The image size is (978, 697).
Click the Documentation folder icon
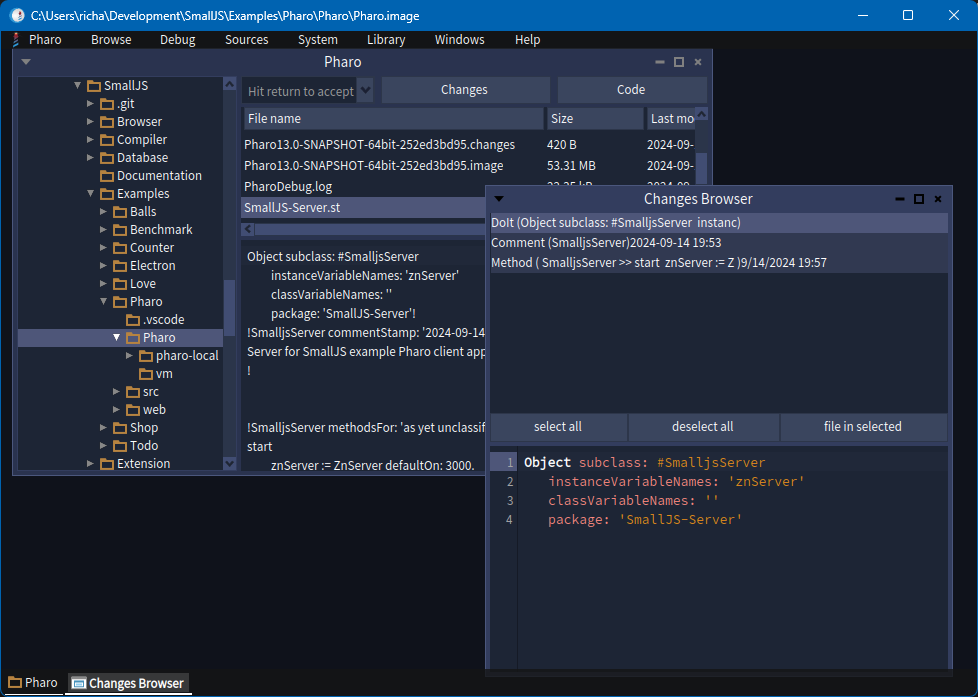(107, 176)
